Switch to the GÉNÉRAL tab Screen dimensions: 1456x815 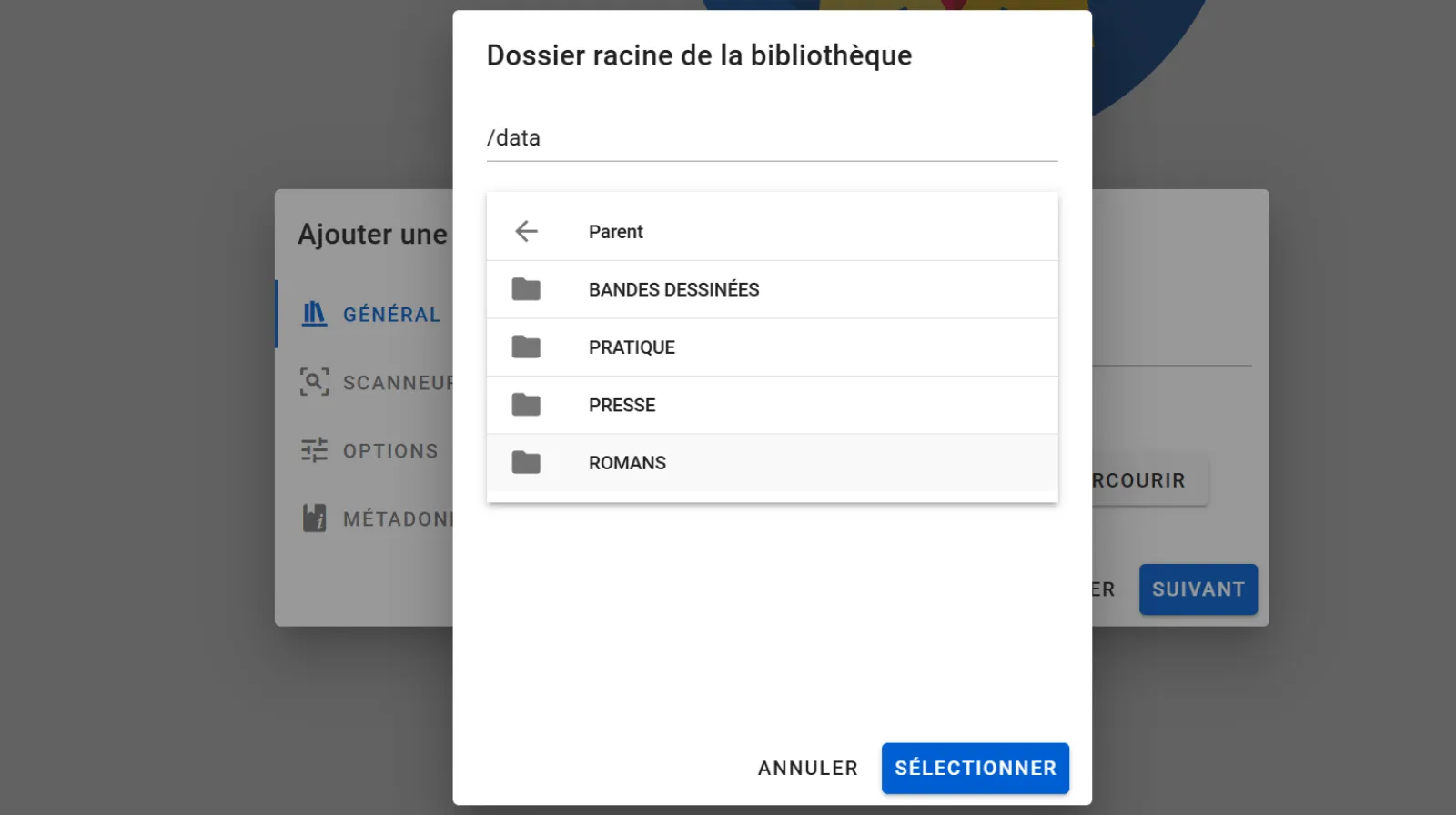point(391,315)
